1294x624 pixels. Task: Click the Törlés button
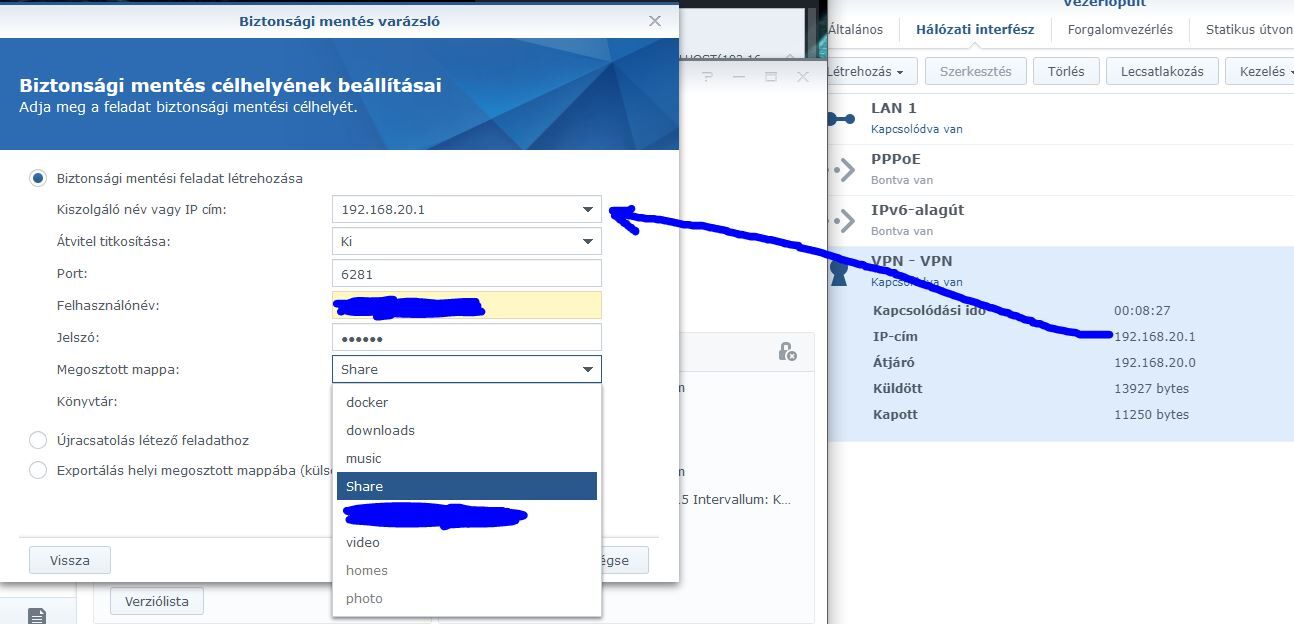pyautogui.click(x=1066, y=71)
